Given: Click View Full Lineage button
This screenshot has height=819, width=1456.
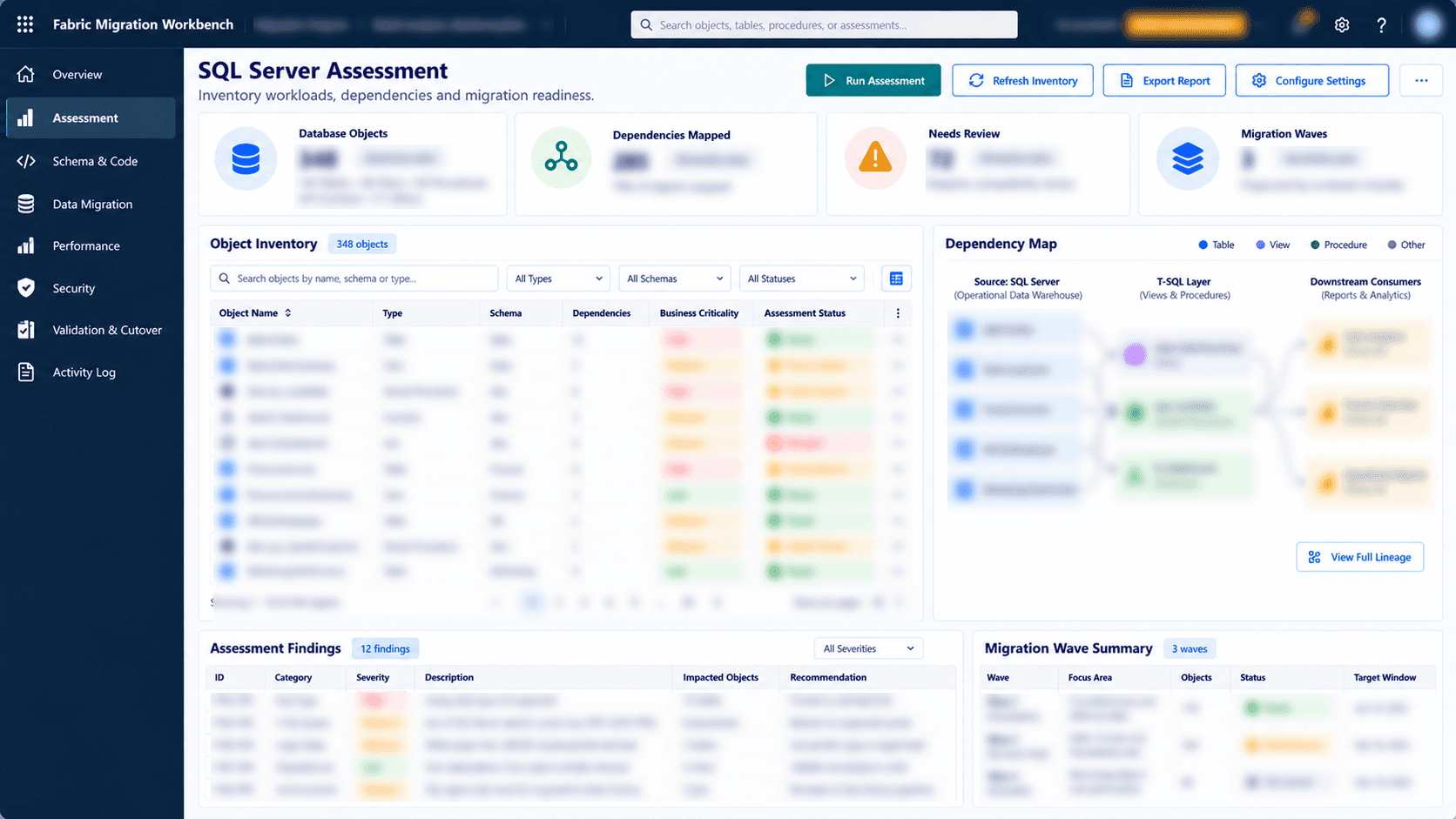Looking at the screenshot, I should (1359, 557).
